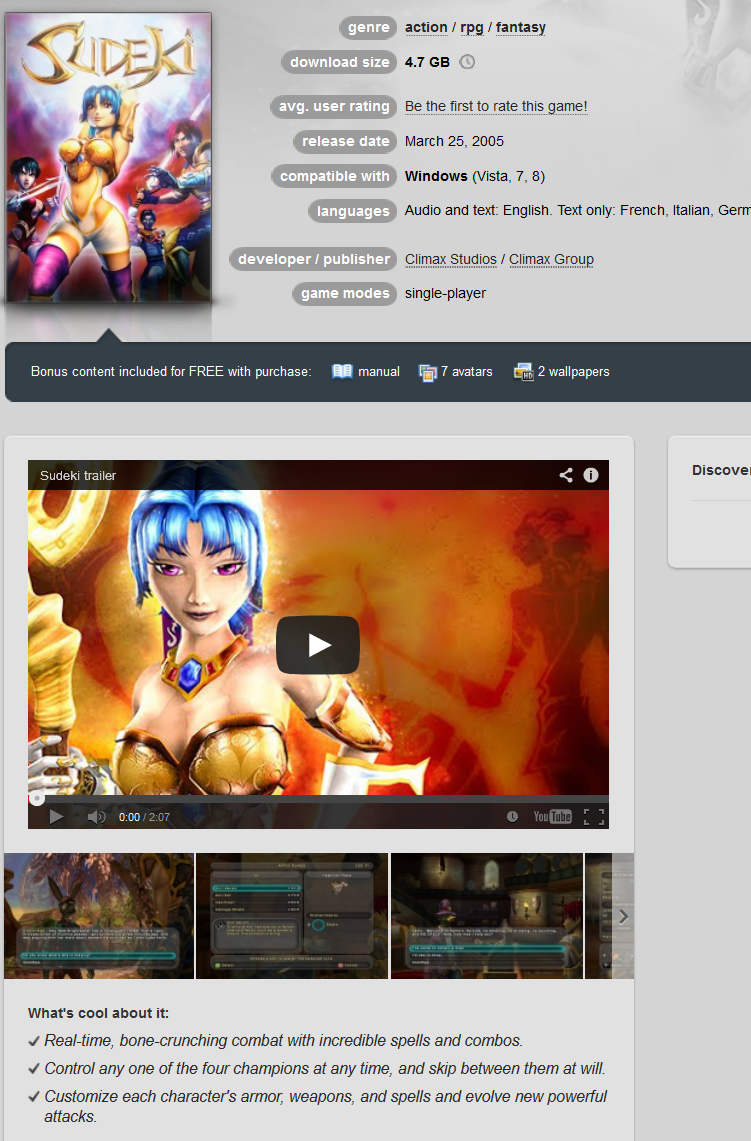Mute the trailer volume speaker icon

point(96,816)
